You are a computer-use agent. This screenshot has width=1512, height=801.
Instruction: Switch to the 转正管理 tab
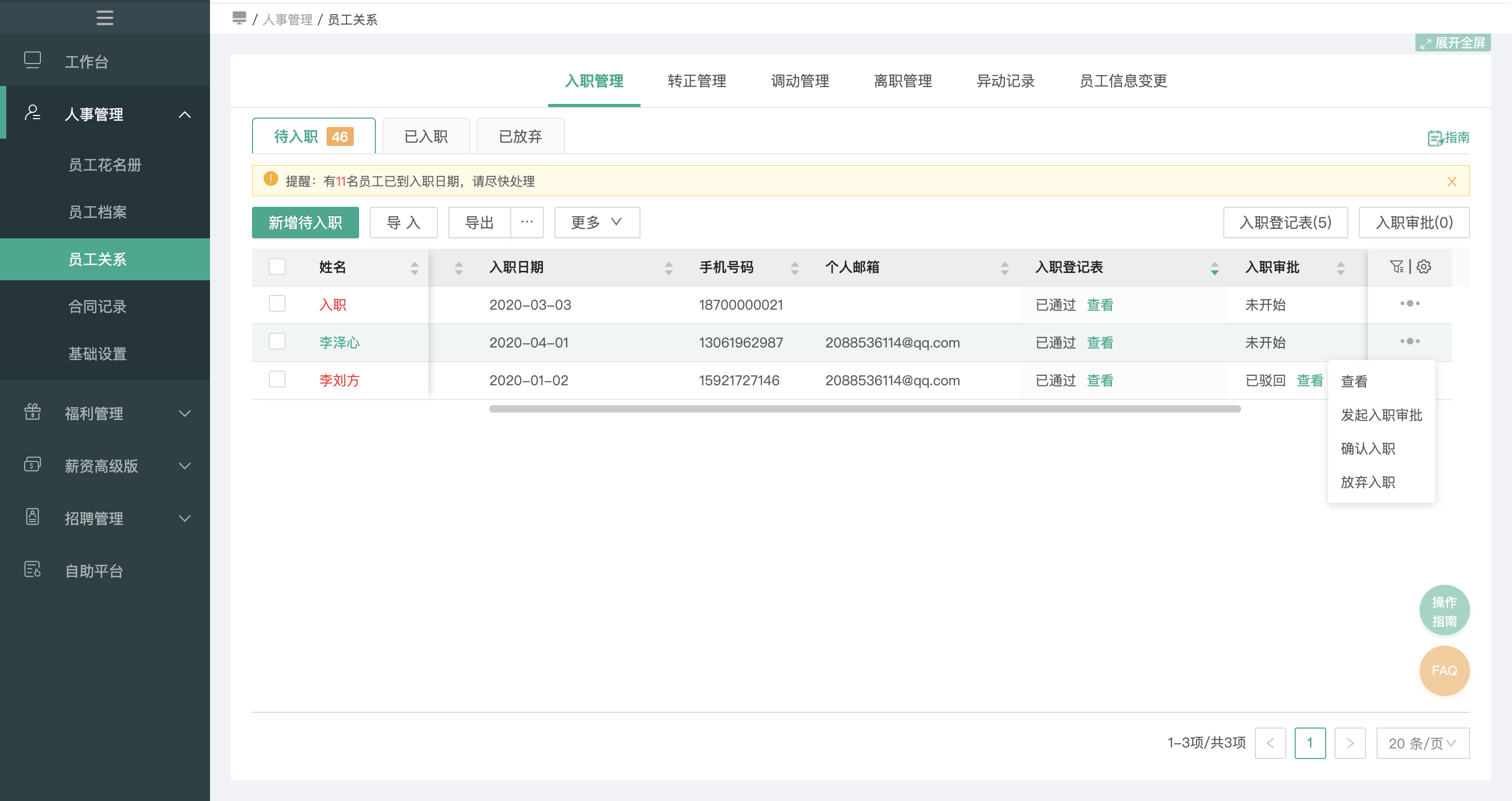[697, 81]
